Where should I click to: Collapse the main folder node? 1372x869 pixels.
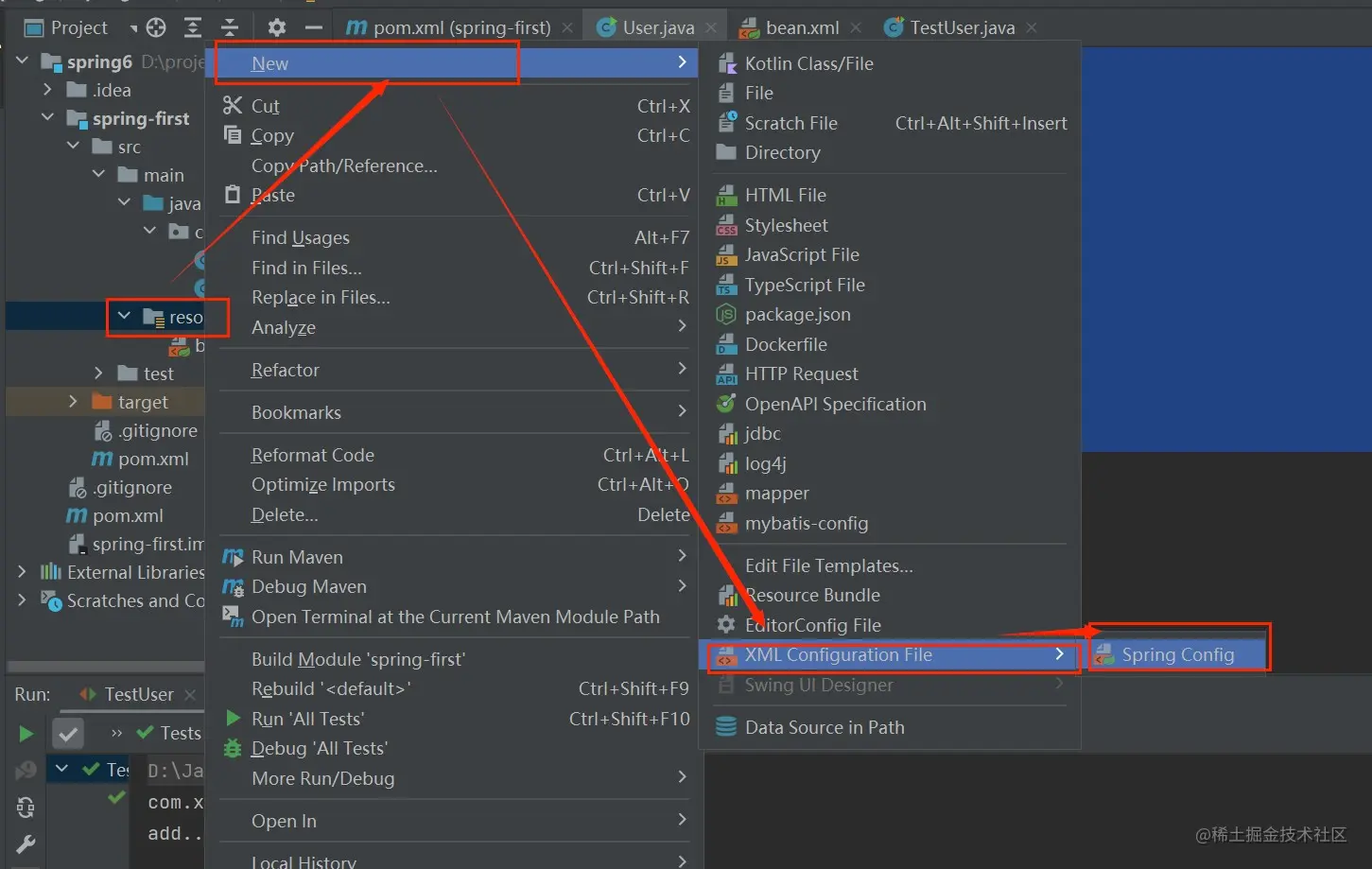[99, 175]
